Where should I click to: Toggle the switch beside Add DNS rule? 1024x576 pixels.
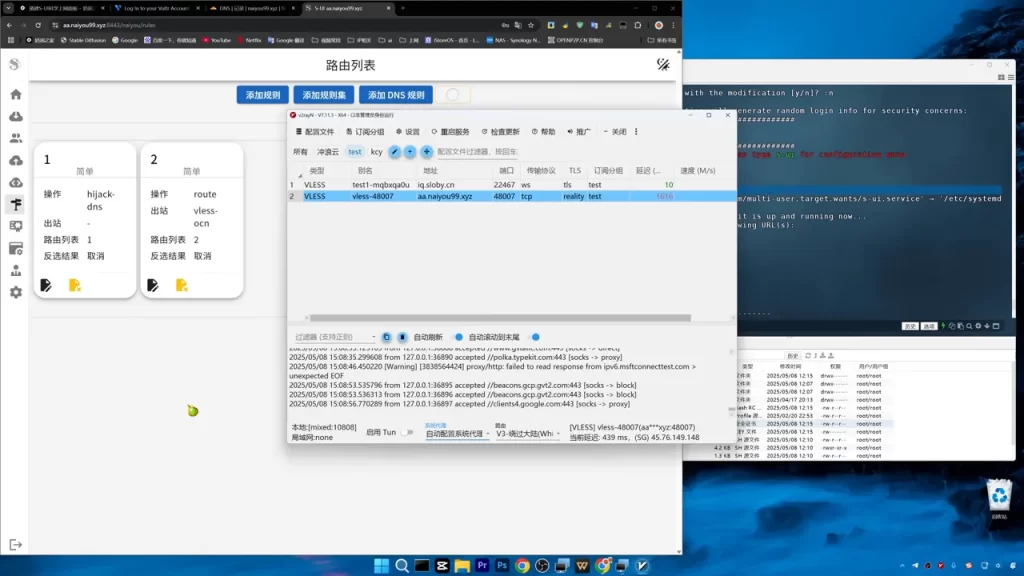[453, 95]
